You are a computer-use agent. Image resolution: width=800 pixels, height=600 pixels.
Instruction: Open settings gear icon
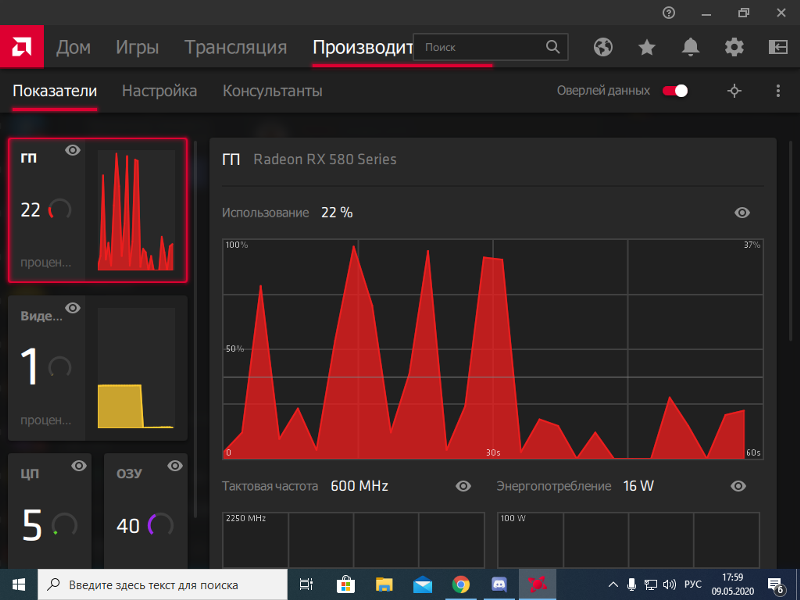click(x=734, y=47)
